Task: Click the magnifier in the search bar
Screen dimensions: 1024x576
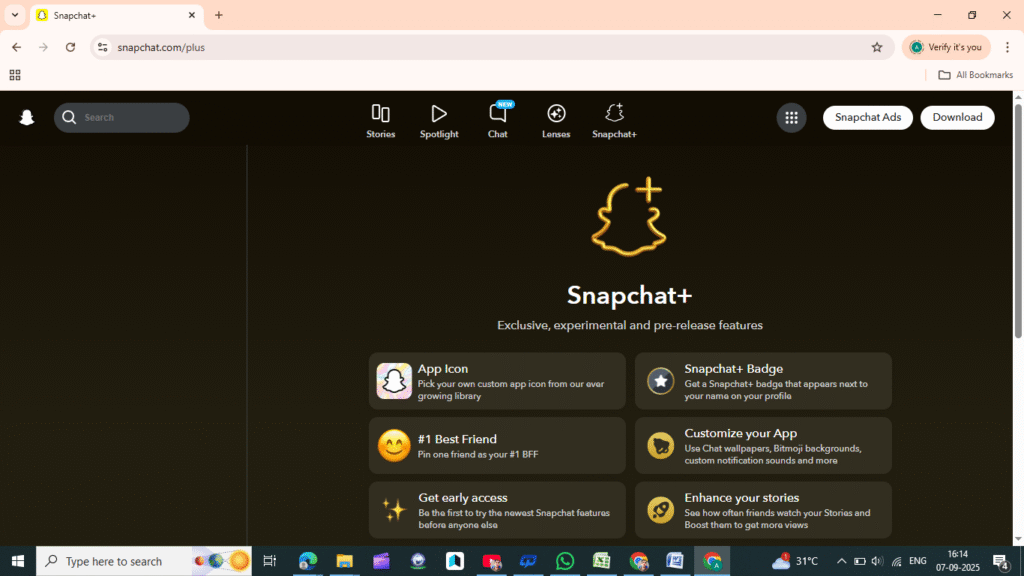Action: coord(69,117)
